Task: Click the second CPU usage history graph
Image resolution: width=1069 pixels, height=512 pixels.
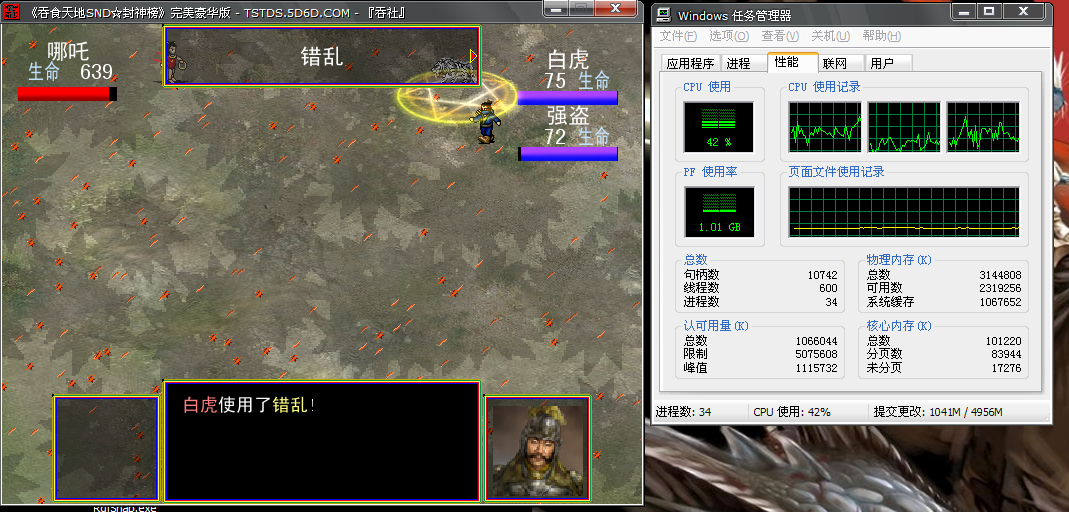Action: pyautogui.click(x=904, y=127)
